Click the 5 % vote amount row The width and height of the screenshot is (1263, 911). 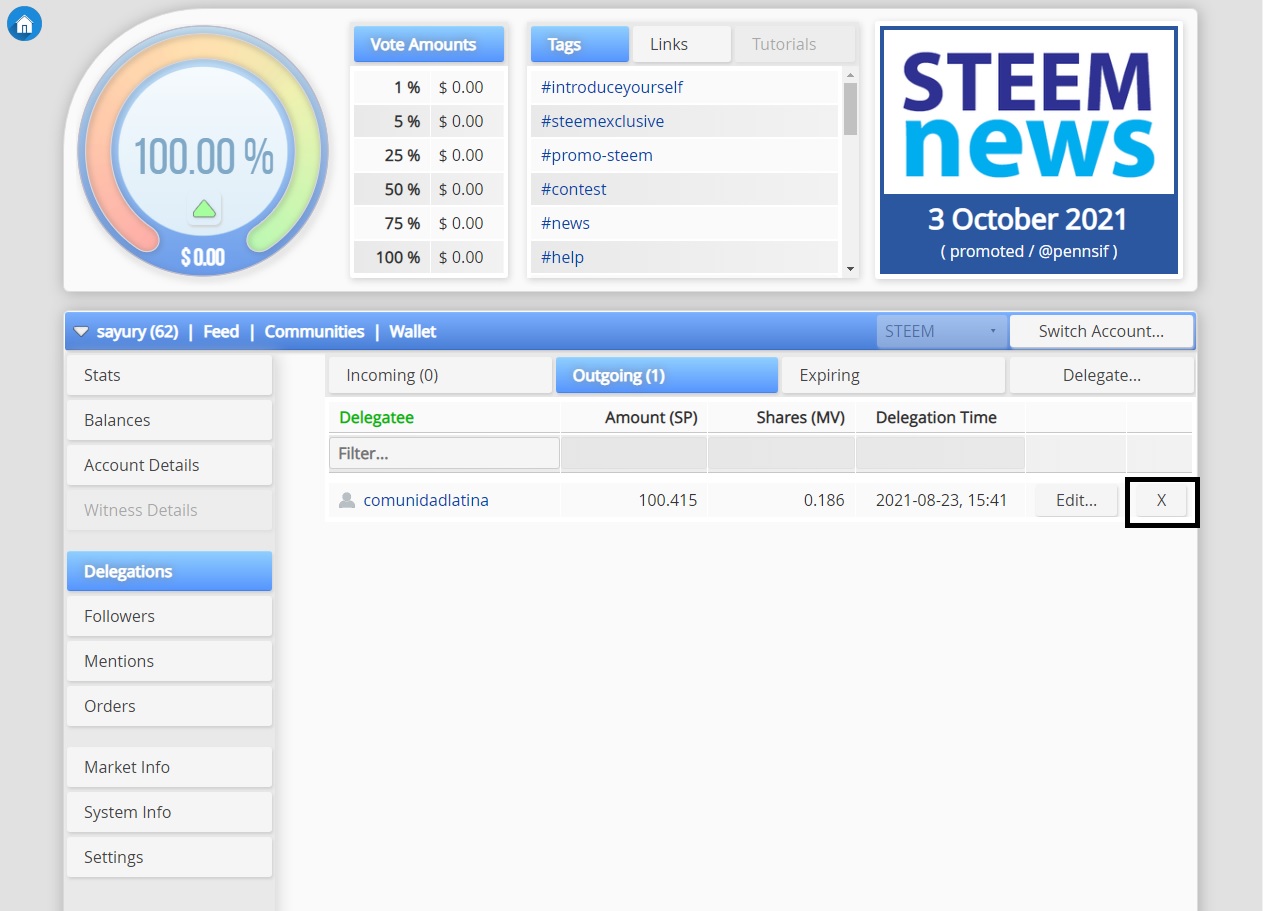429,121
